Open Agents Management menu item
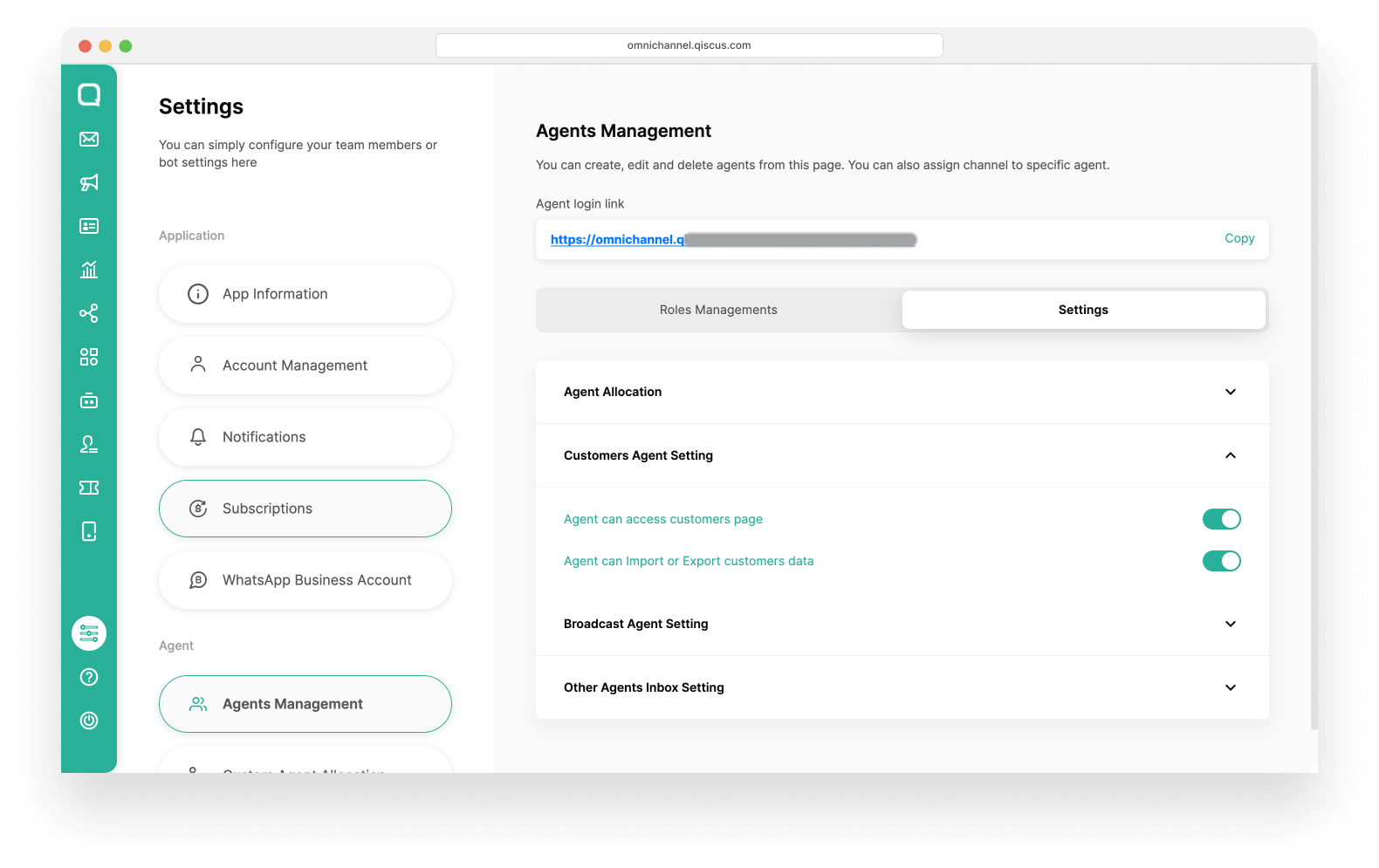 305,704
